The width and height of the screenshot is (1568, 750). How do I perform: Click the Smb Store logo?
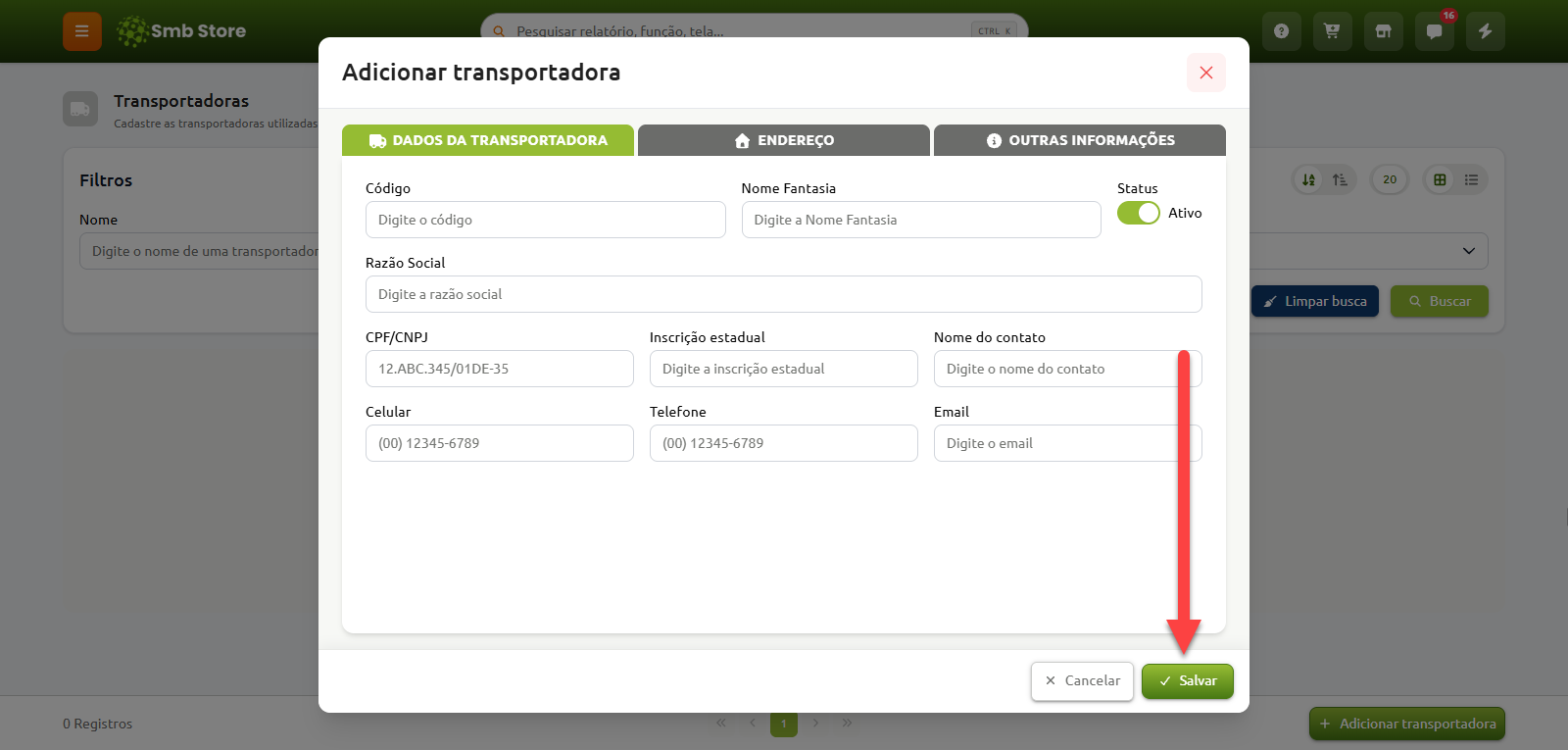[181, 31]
